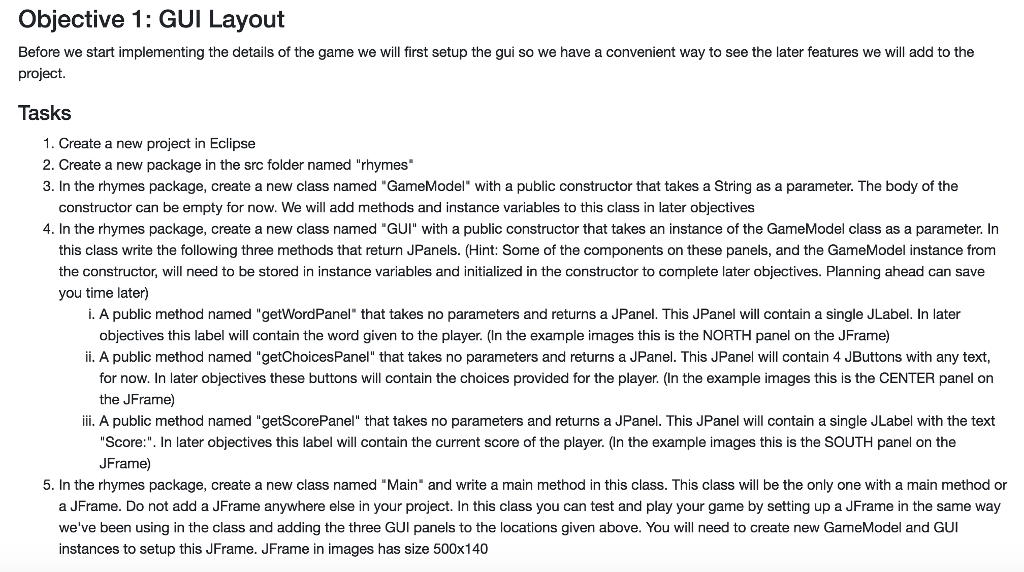Viewport: 1024px width, 572px height.
Task: Click the "Tasks" subheading
Action: [44, 113]
